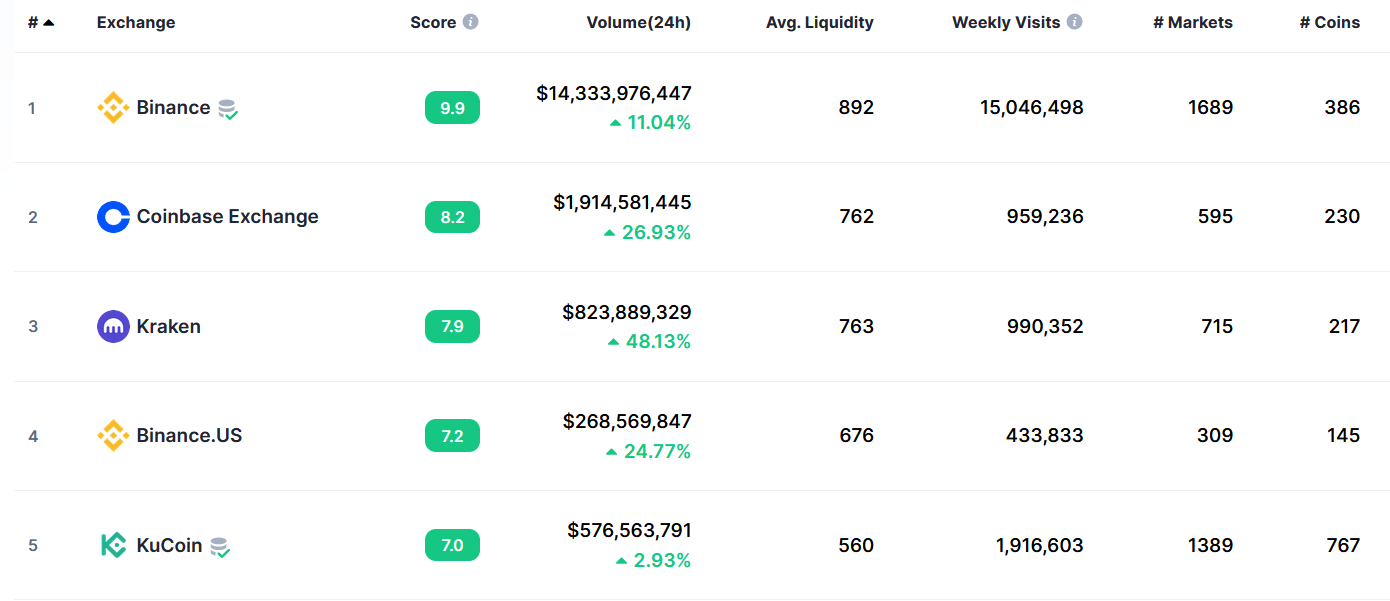Click the Binance.US logo icon

coord(113,436)
